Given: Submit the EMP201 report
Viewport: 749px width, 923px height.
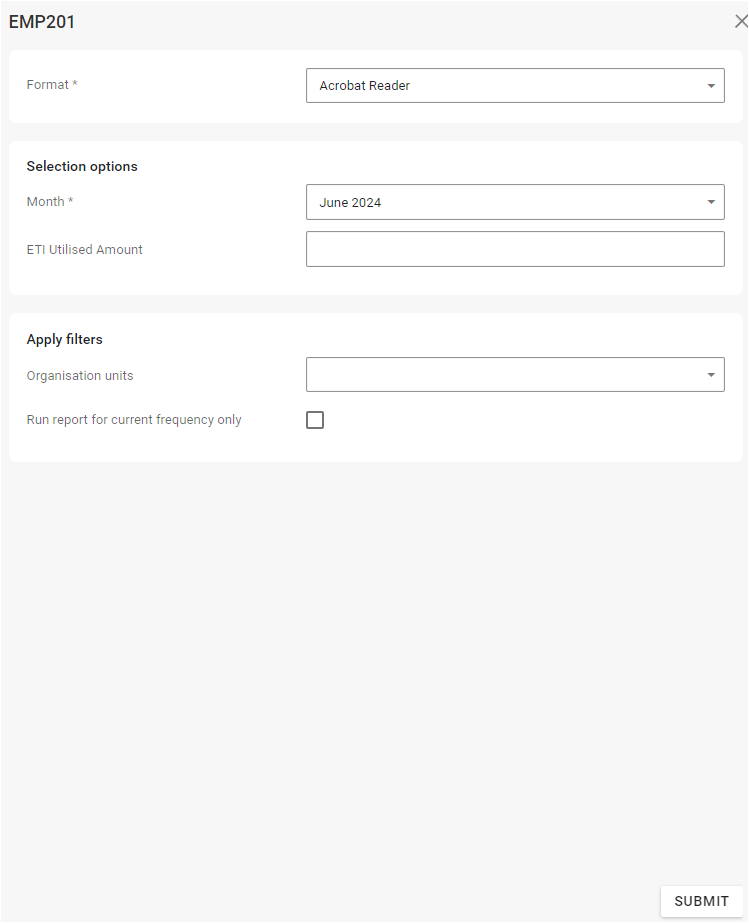Looking at the screenshot, I should pyautogui.click(x=701, y=901).
